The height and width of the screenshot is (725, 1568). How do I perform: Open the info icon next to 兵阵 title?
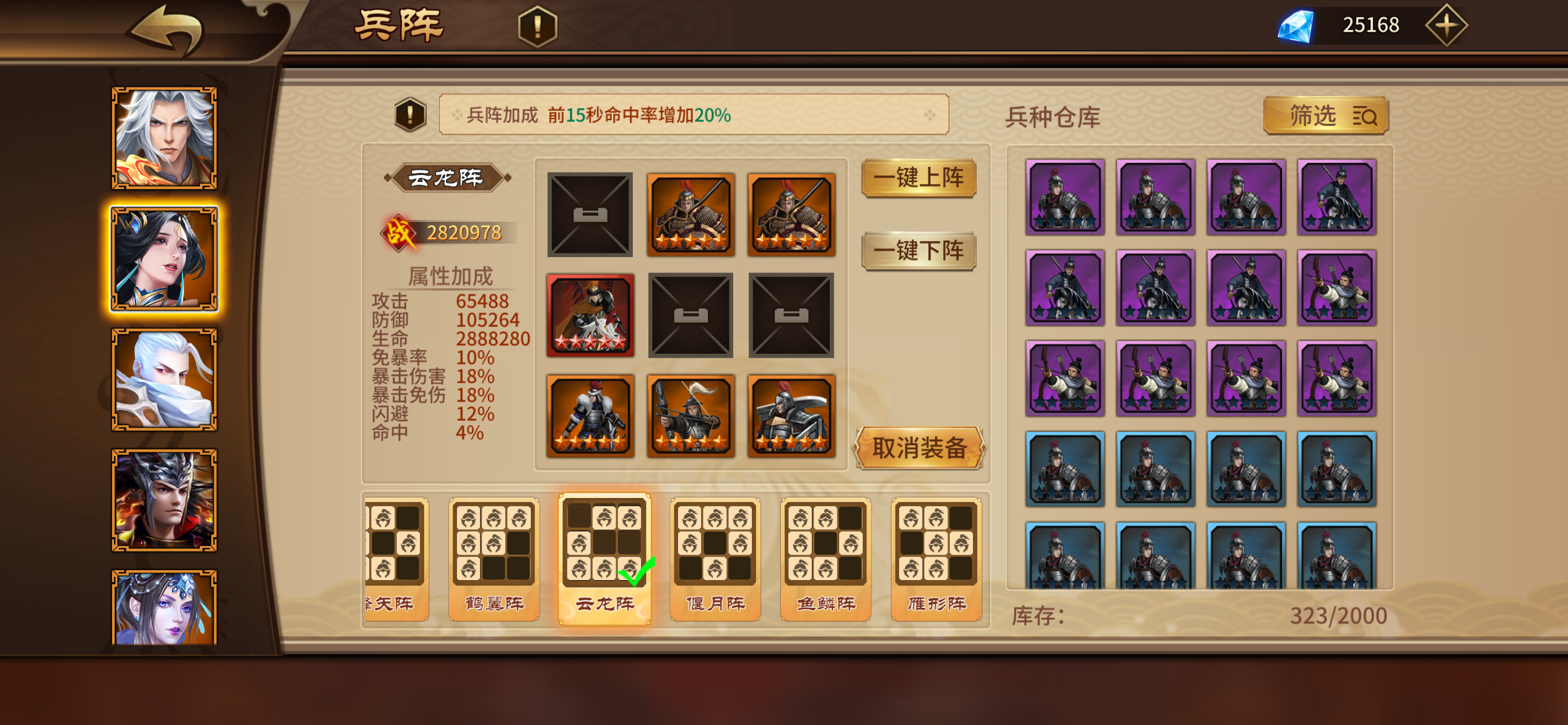(538, 26)
